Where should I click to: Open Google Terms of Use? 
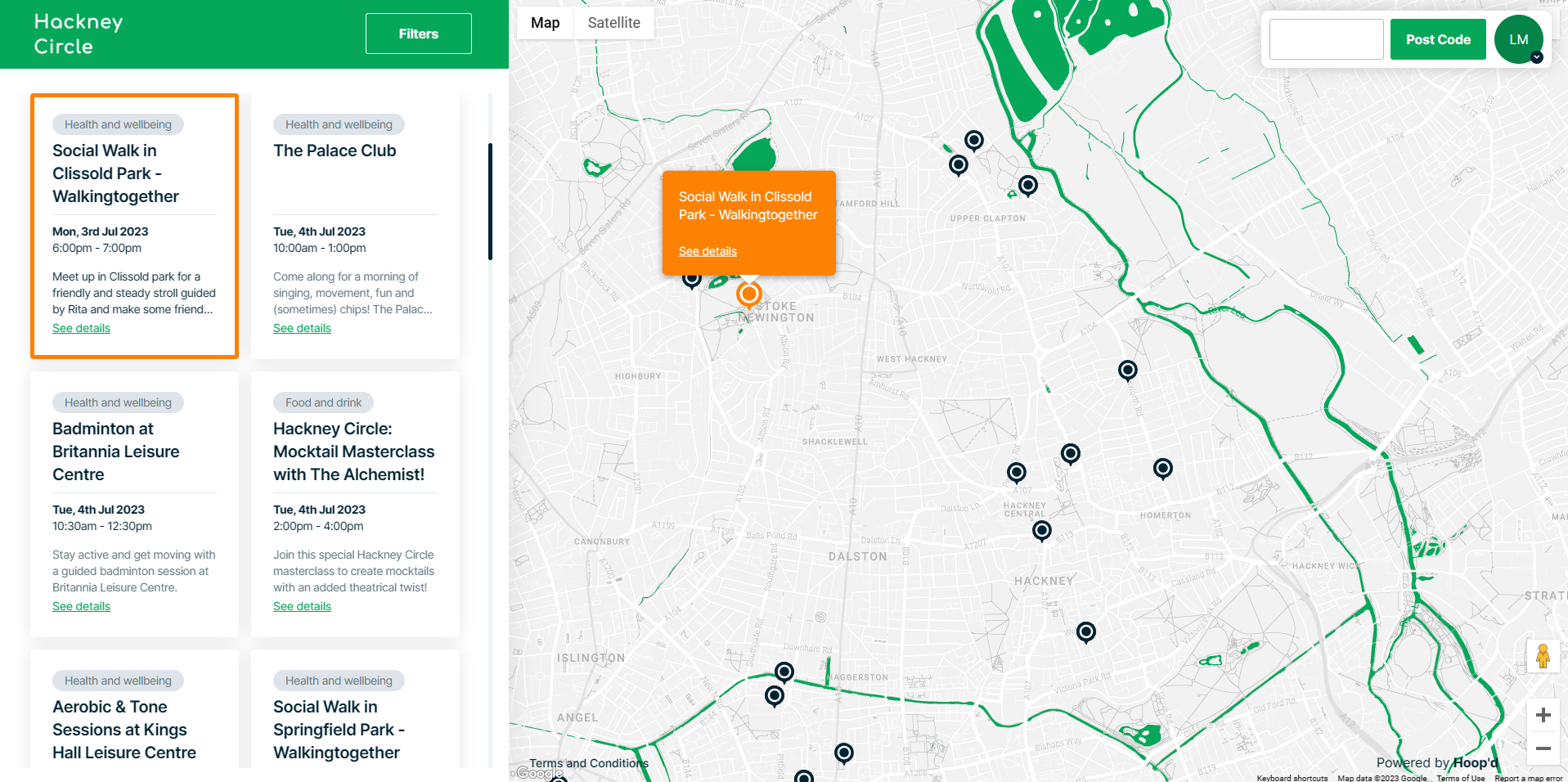(x=1461, y=778)
